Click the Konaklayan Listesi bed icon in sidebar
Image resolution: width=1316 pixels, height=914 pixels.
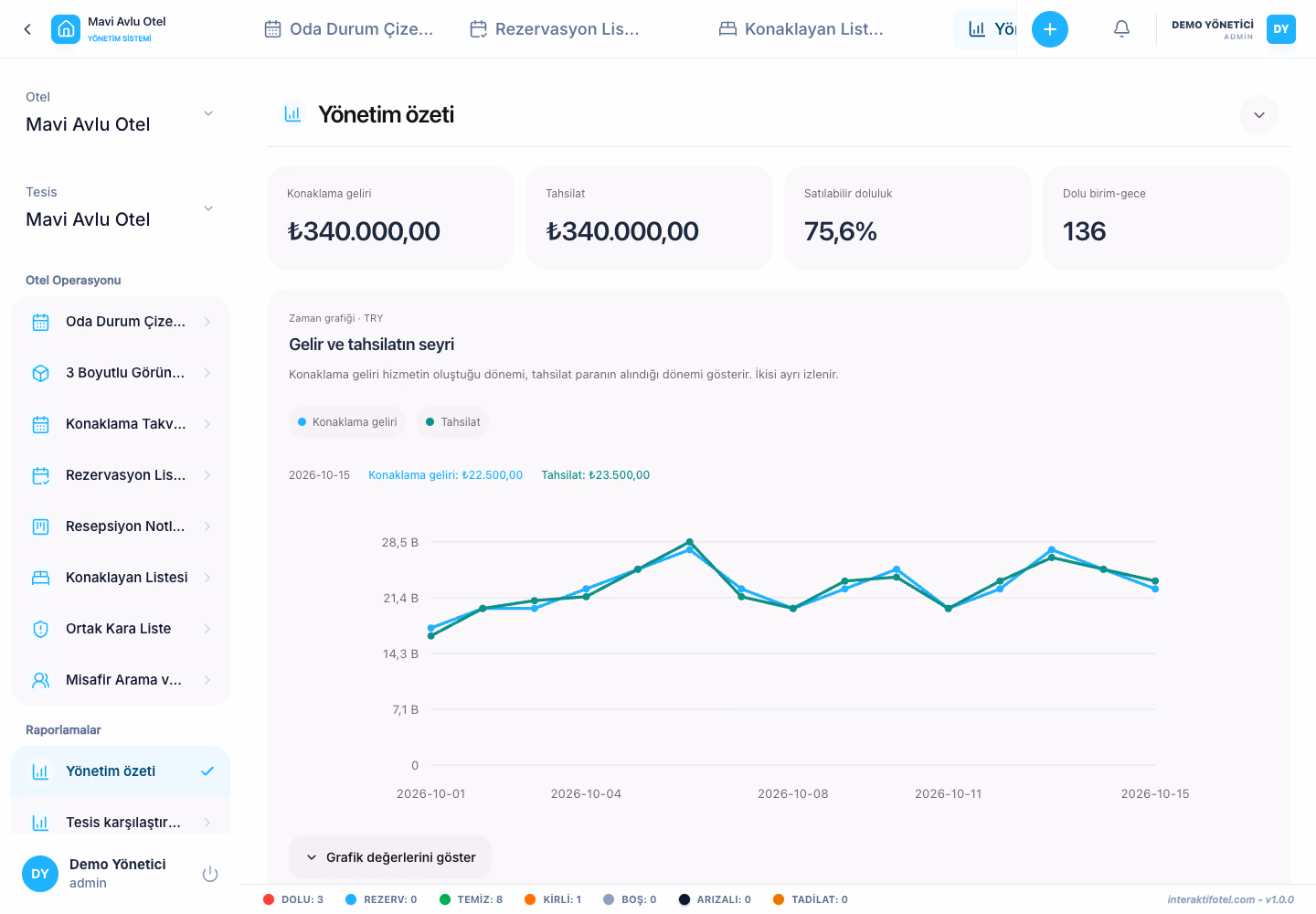point(41,578)
